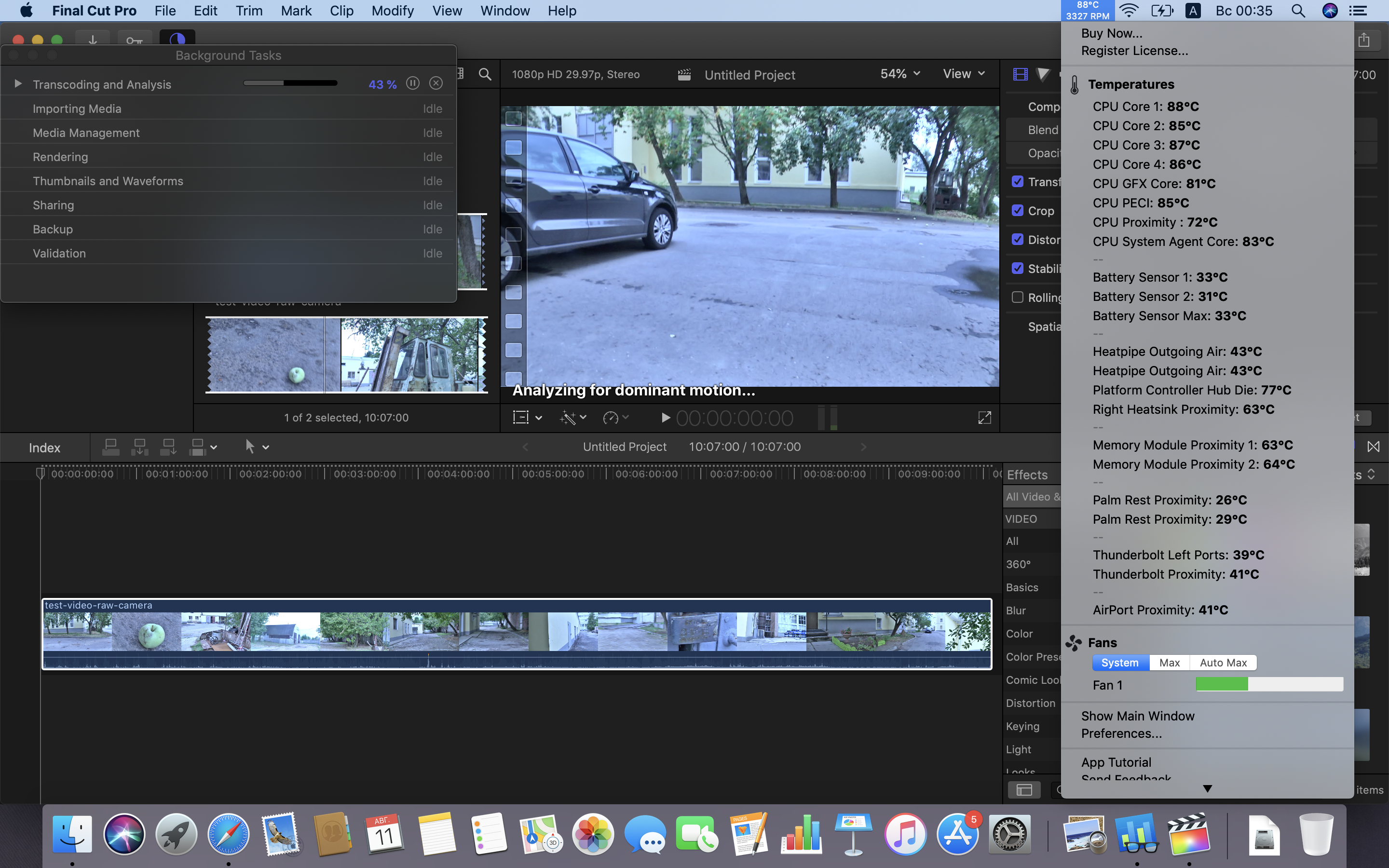Viewport: 1389px width, 868px height.
Task: Pause the Transcoding and Analysis task
Action: 412,84
